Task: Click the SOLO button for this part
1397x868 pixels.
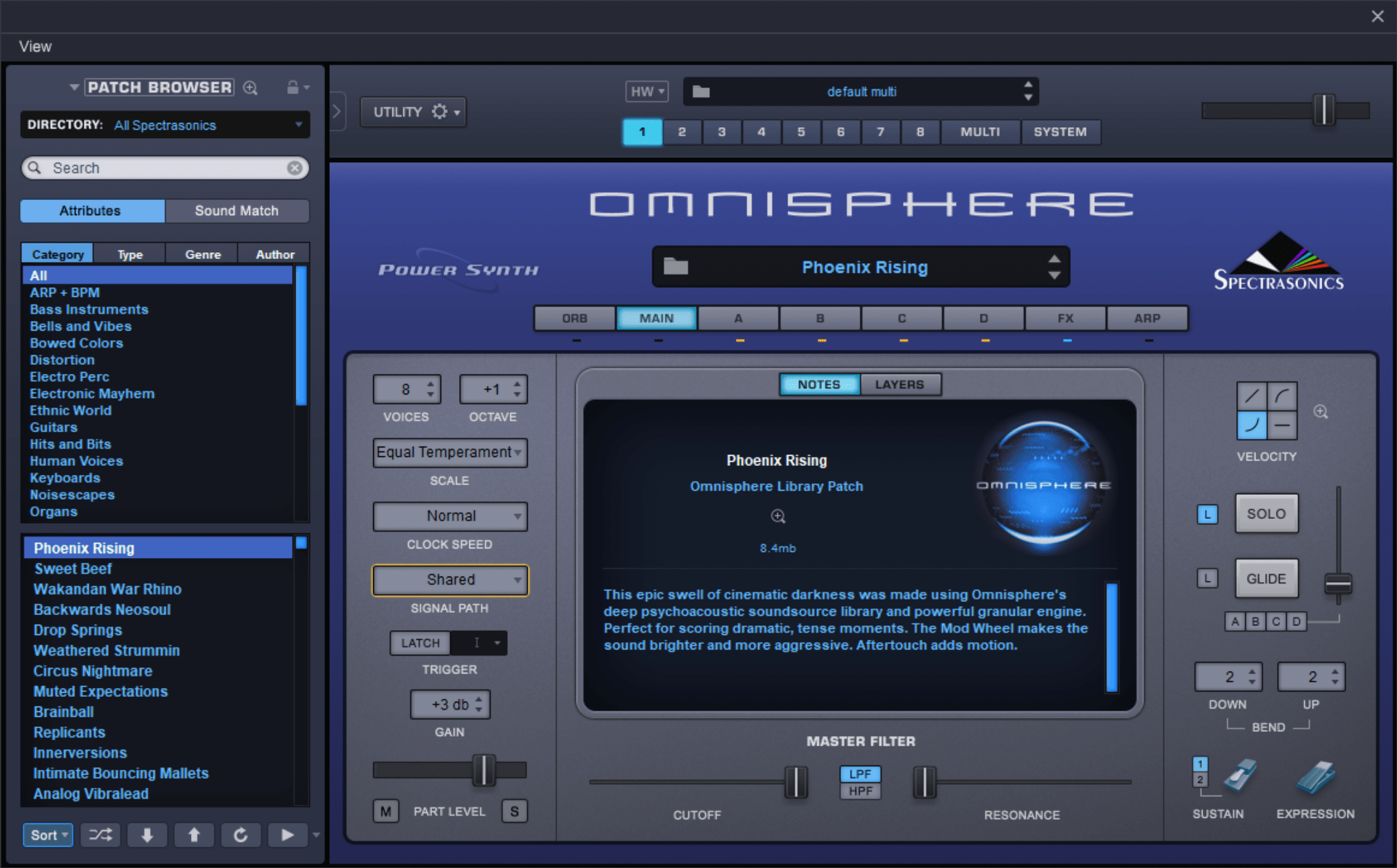Action: pos(1265,512)
